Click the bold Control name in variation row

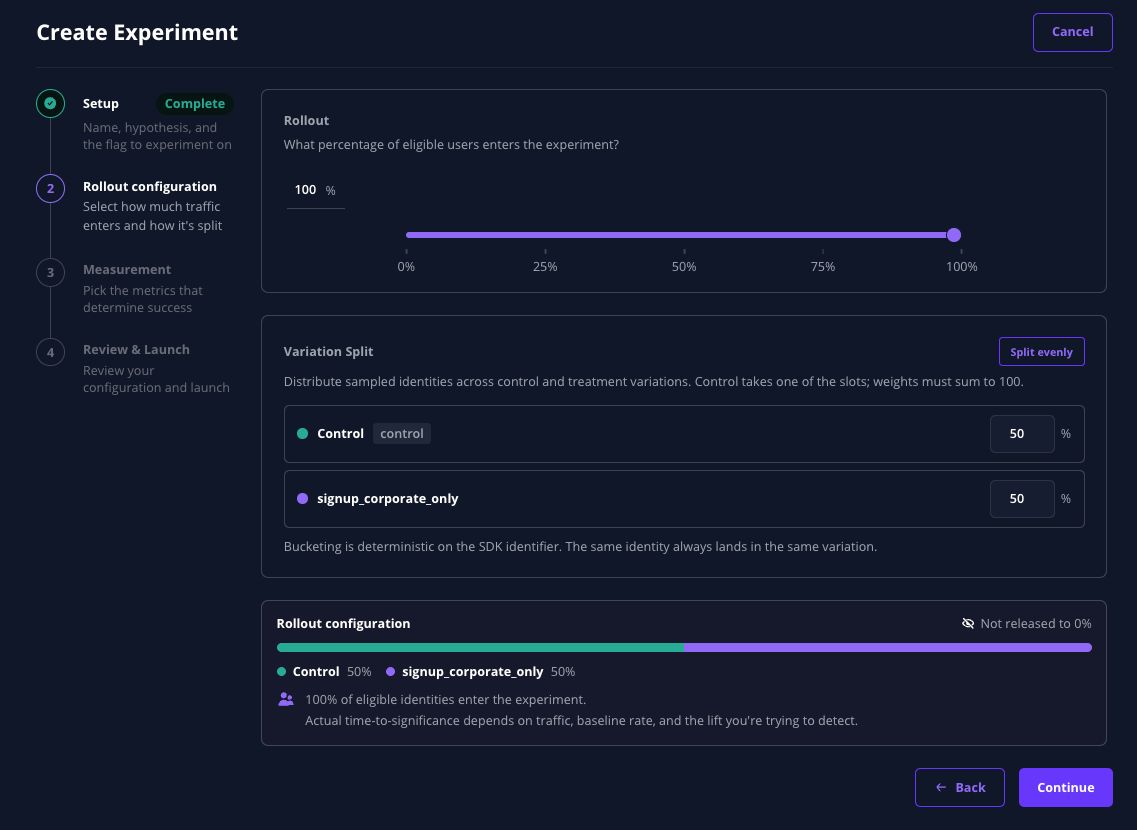[340, 433]
